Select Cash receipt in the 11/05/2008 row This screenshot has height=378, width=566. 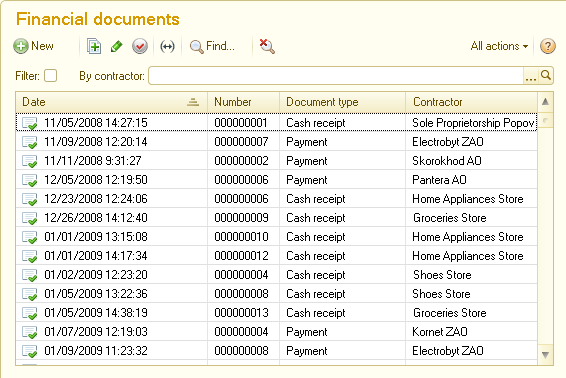[x=315, y=123]
